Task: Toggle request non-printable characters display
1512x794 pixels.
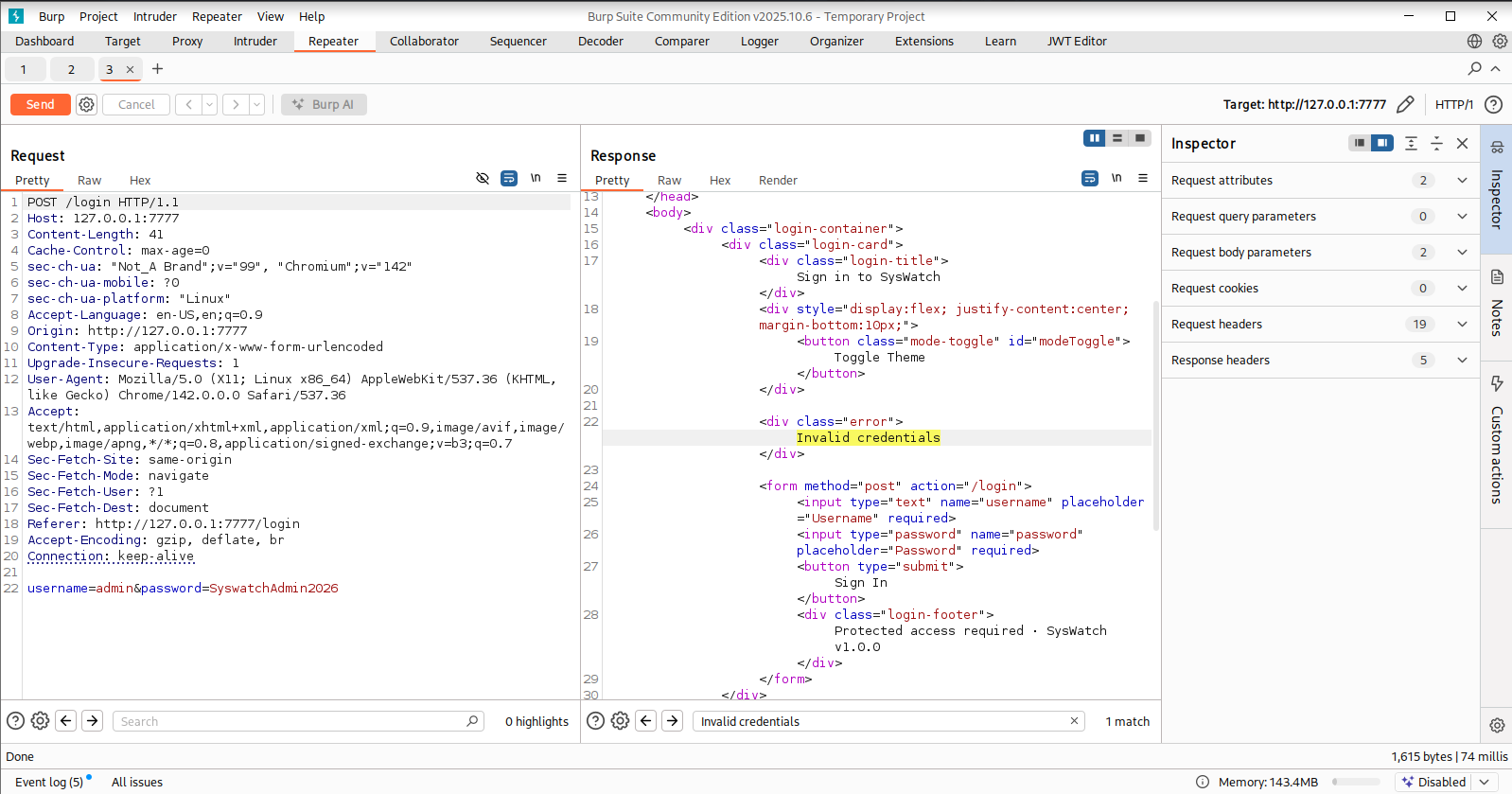Action: [x=536, y=178]
